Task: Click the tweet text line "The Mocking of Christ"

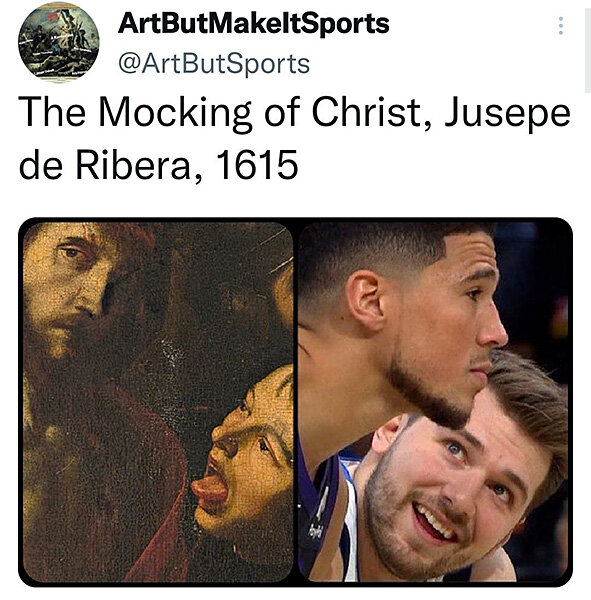Action: pos(223,113)
